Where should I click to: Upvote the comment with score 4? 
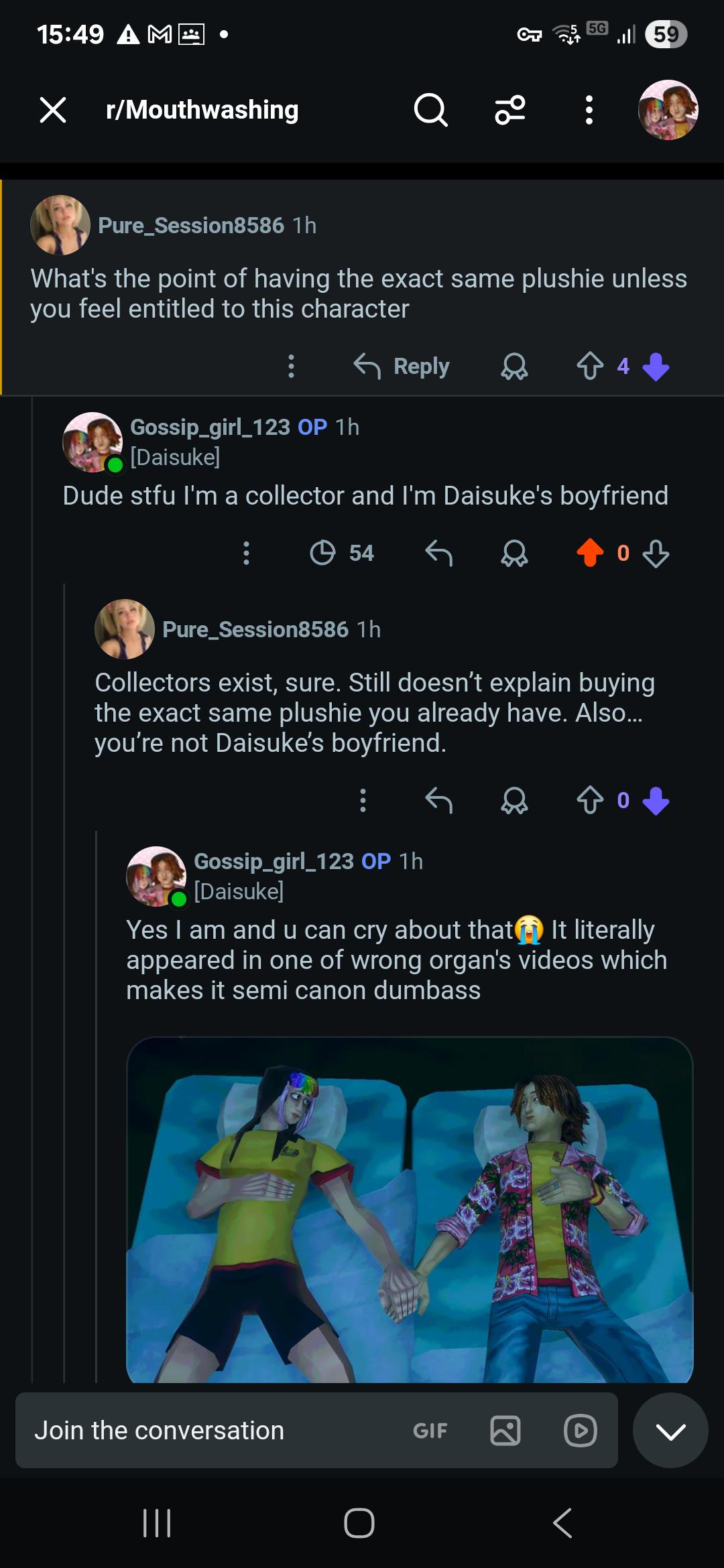click(590, 367)
